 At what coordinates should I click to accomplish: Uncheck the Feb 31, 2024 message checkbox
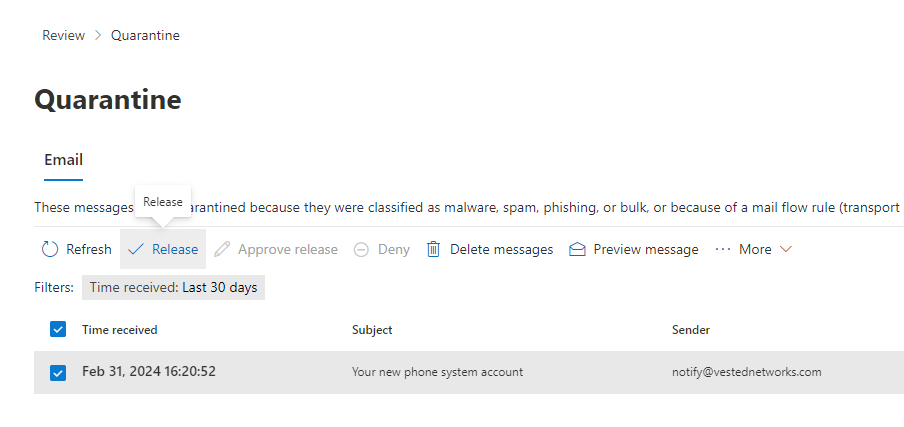pos(58,373)
